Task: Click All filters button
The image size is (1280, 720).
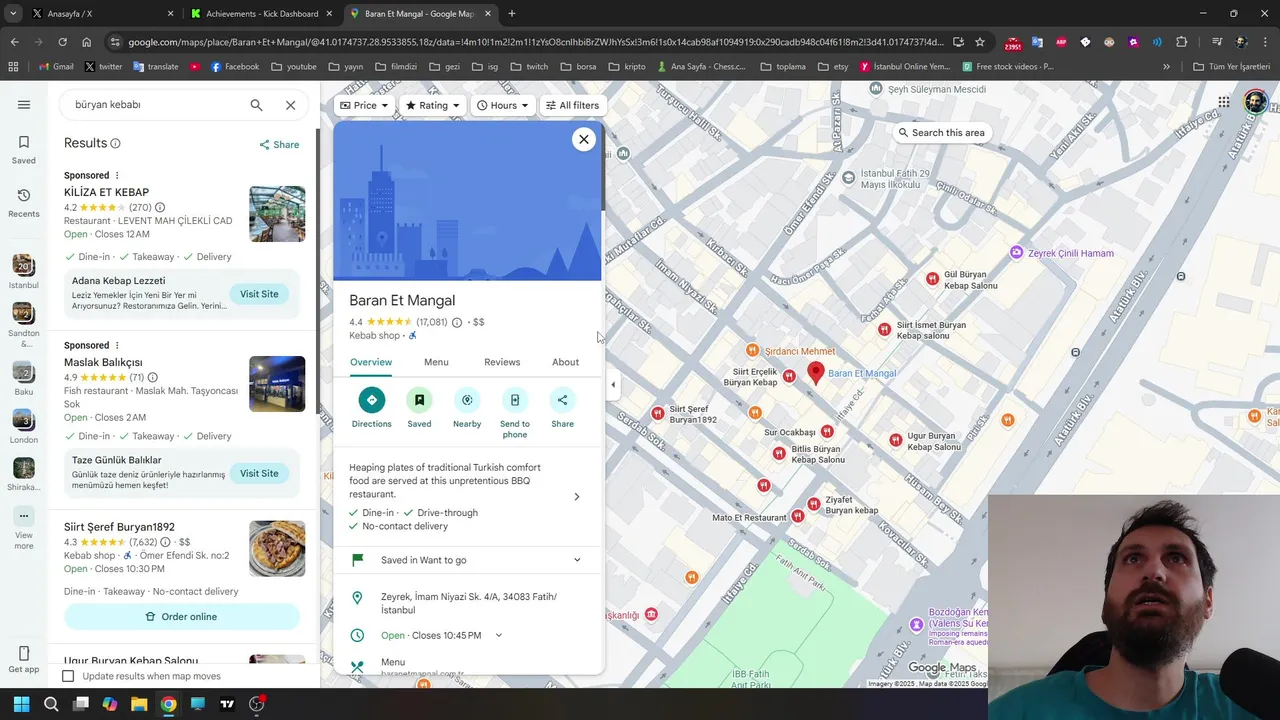Action: click(x=572, y=105)
